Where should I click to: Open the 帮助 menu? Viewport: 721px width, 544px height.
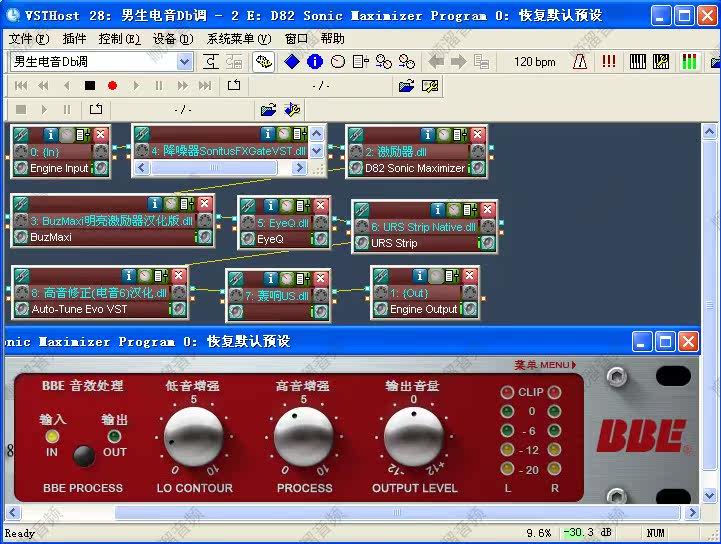[x=332, y=39]
